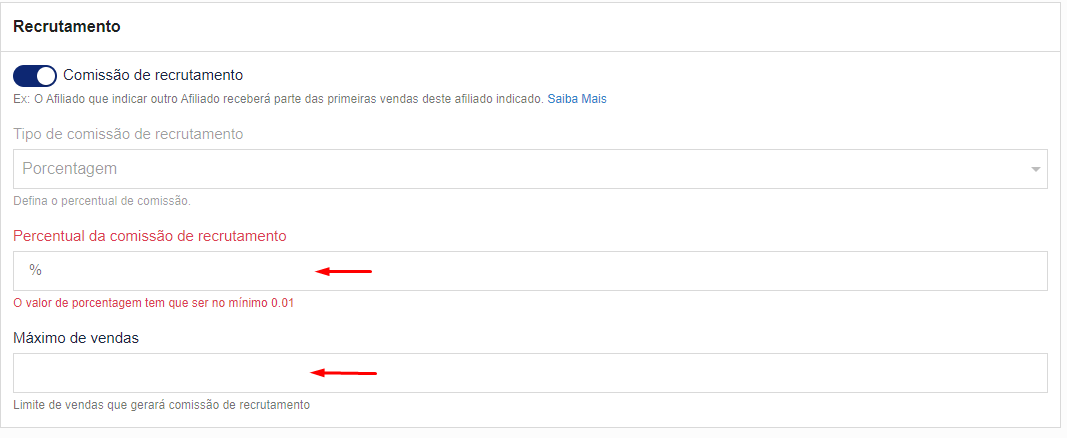Click the Ex: O Afiliado example description
1067x438 pixels.
[x=279, y=99]
